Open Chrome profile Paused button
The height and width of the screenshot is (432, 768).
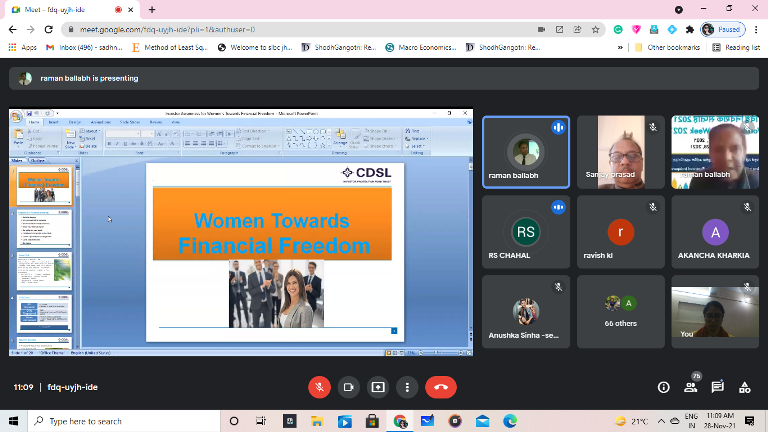pos(723,29)
